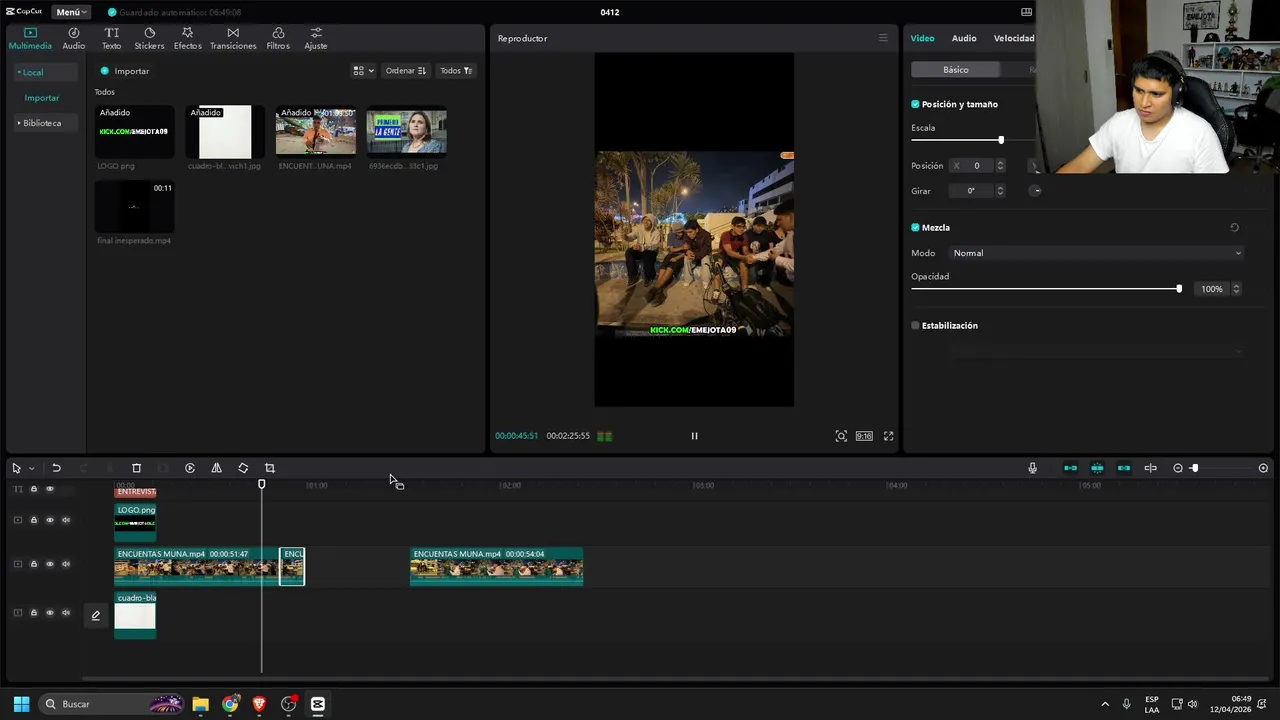The image size is (1280, 720).
Task: Switch to the Audio media tab
Action: tap(74, 38)
